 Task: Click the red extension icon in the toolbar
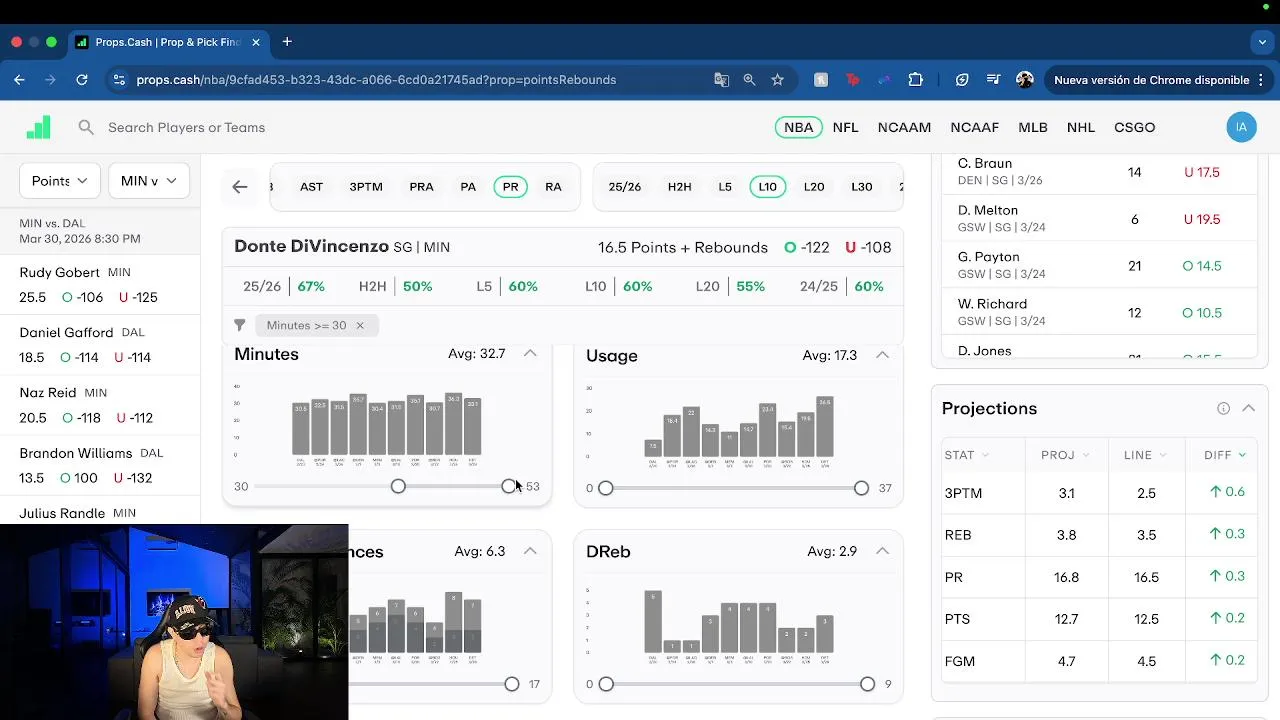click(x=853, y=80)
